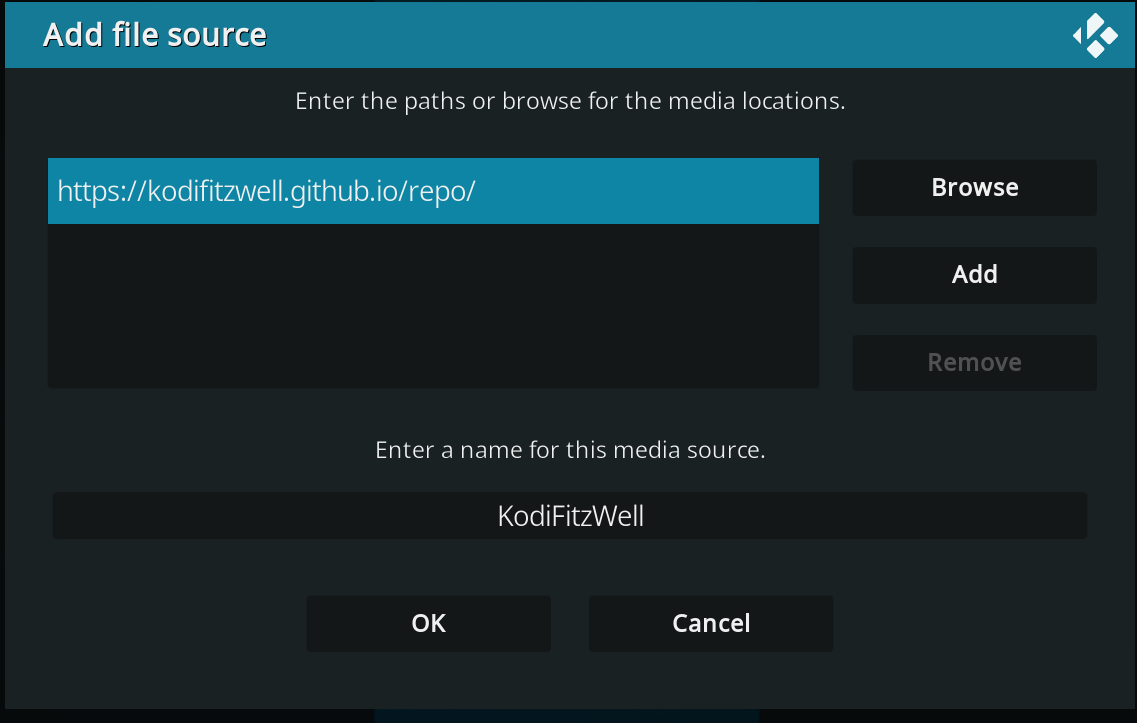
Task: Cancel the Add file source dialog
Action: (x=710, y=623)
